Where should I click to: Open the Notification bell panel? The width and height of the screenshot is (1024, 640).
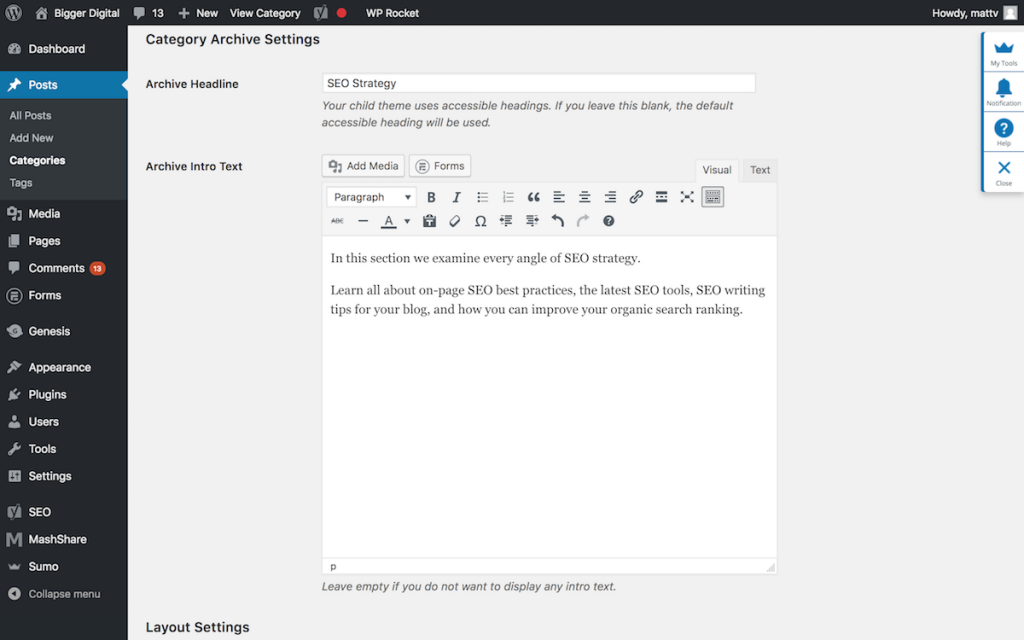pyautogui.click(x=1004, y=92)
